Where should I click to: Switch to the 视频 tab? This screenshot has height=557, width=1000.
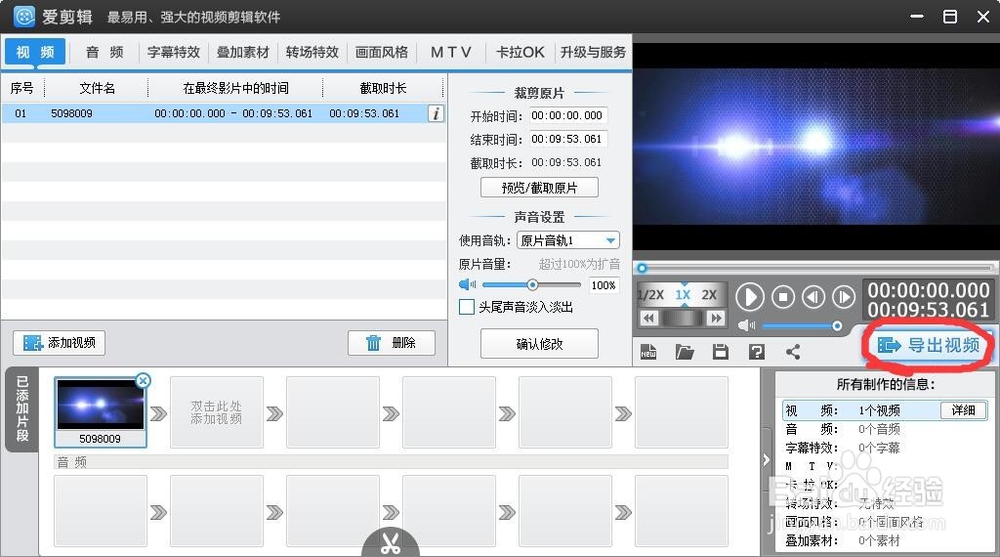35,52
